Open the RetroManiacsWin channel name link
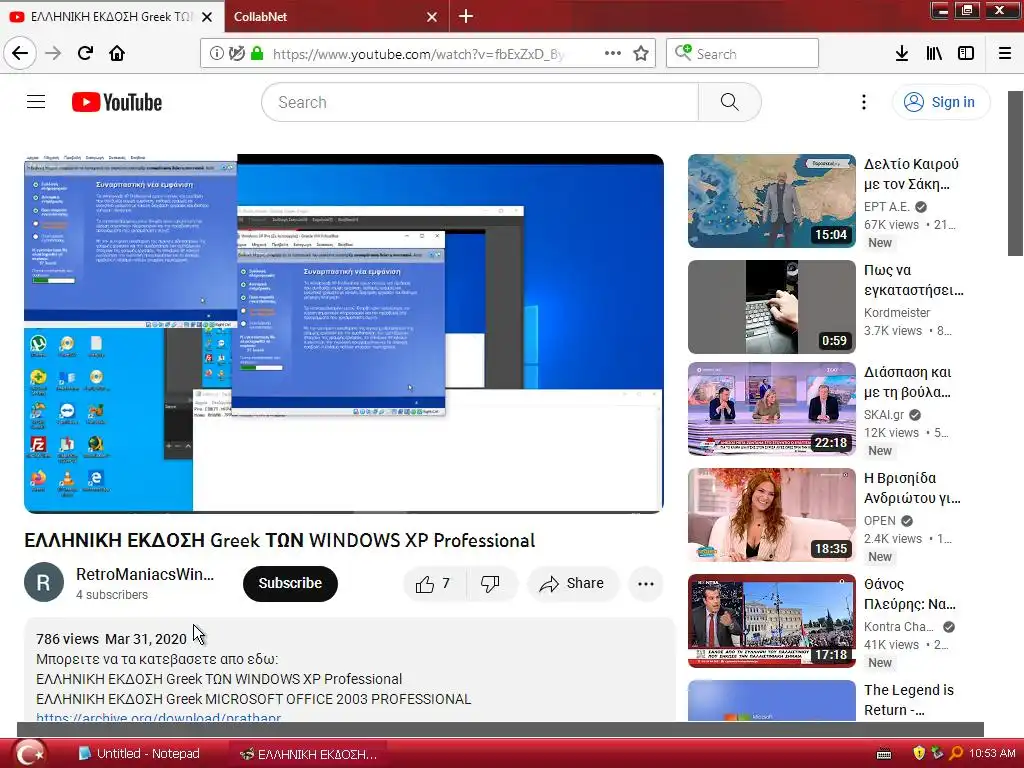The image size is (1024, 768). 145,574
